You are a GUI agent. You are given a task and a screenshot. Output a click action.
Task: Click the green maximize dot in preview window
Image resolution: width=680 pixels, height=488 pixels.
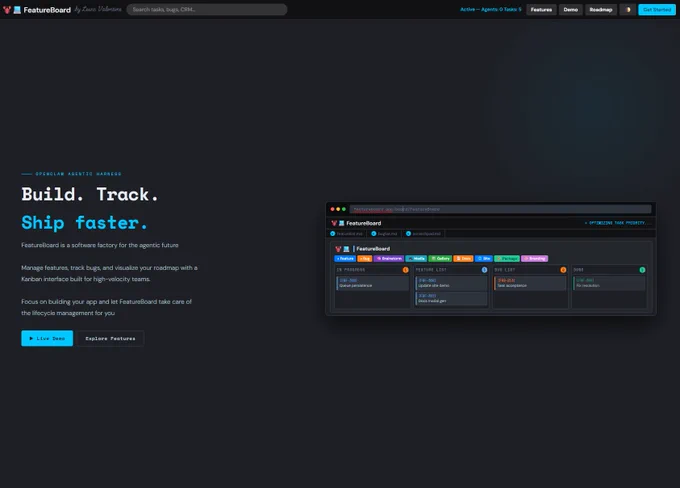[344, 209]
